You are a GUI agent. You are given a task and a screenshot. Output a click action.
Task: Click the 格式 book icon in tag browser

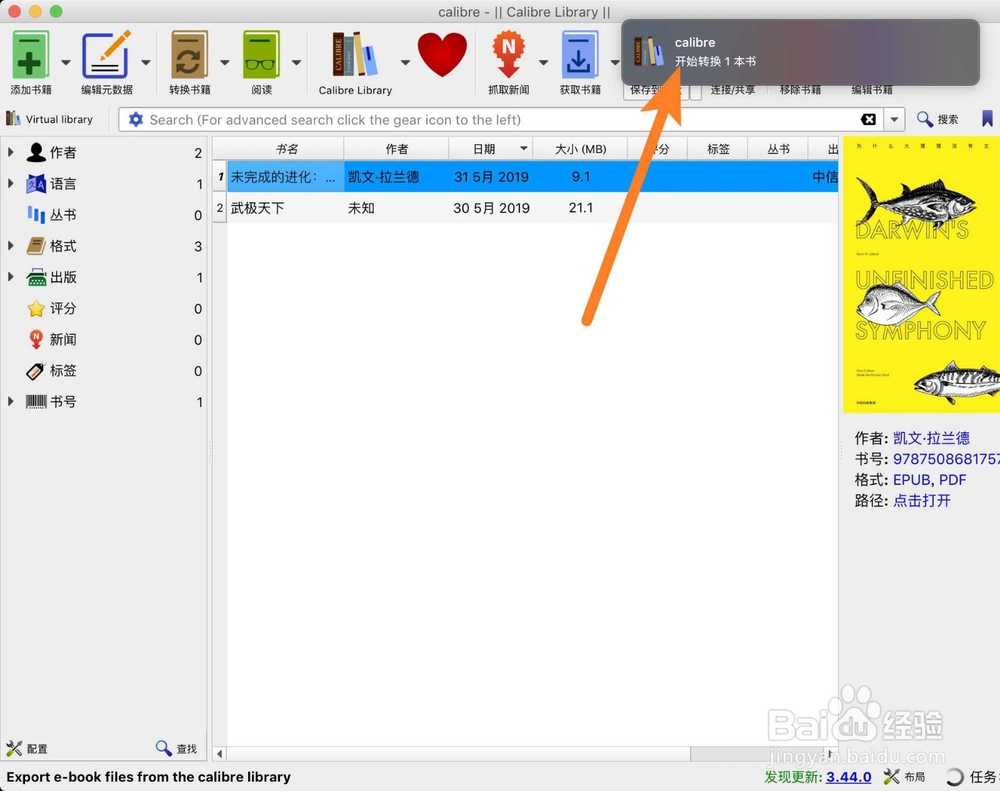(36, 246)
